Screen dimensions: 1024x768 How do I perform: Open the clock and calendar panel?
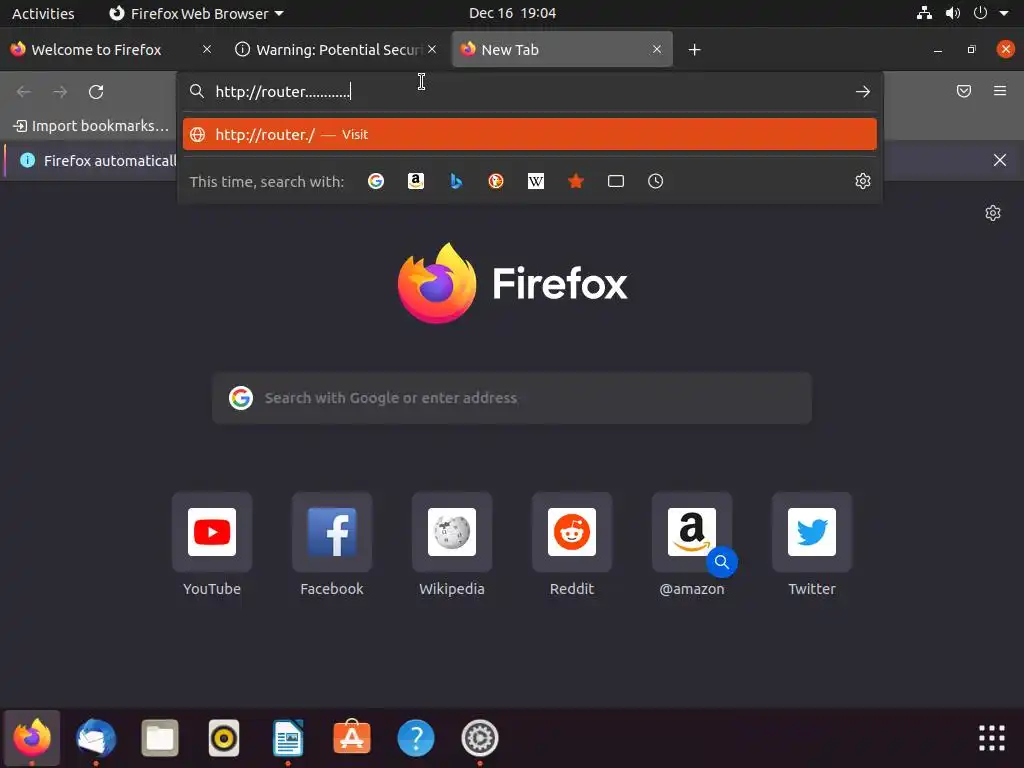pyautogui.click(x=512, y=13)
